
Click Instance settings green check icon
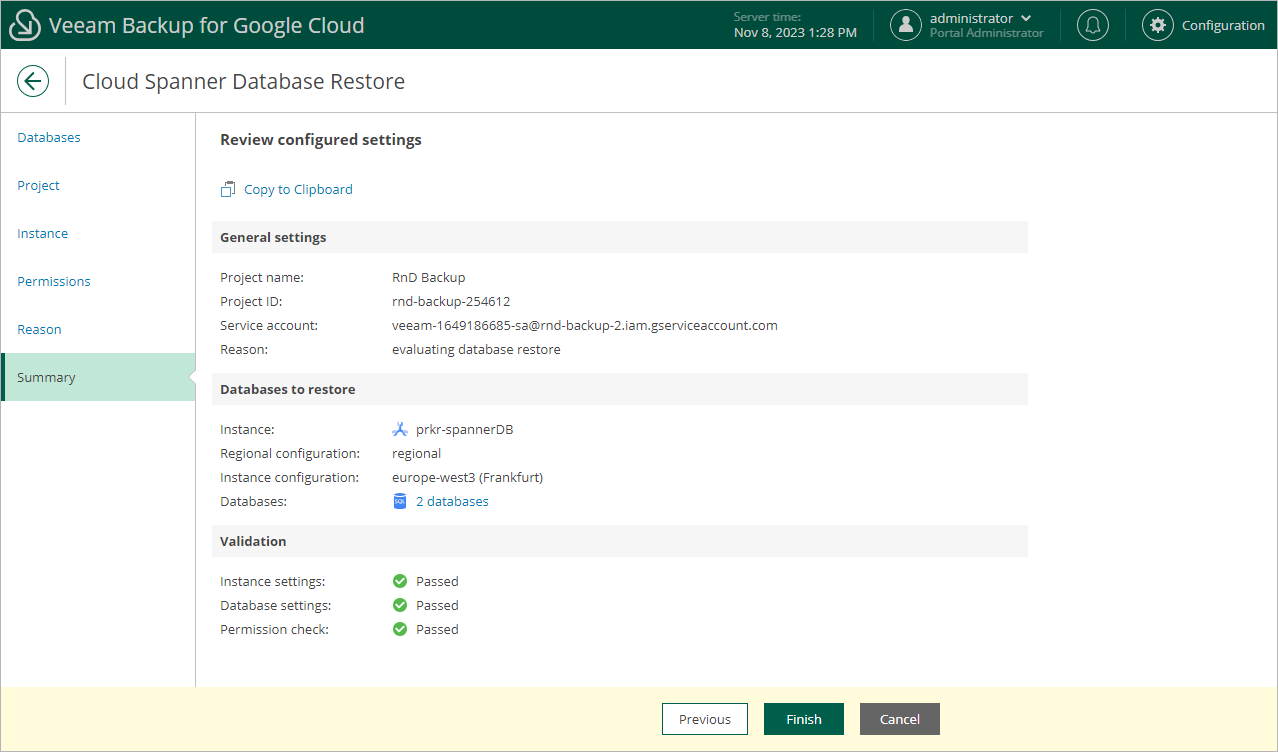(x=400, y=581)
